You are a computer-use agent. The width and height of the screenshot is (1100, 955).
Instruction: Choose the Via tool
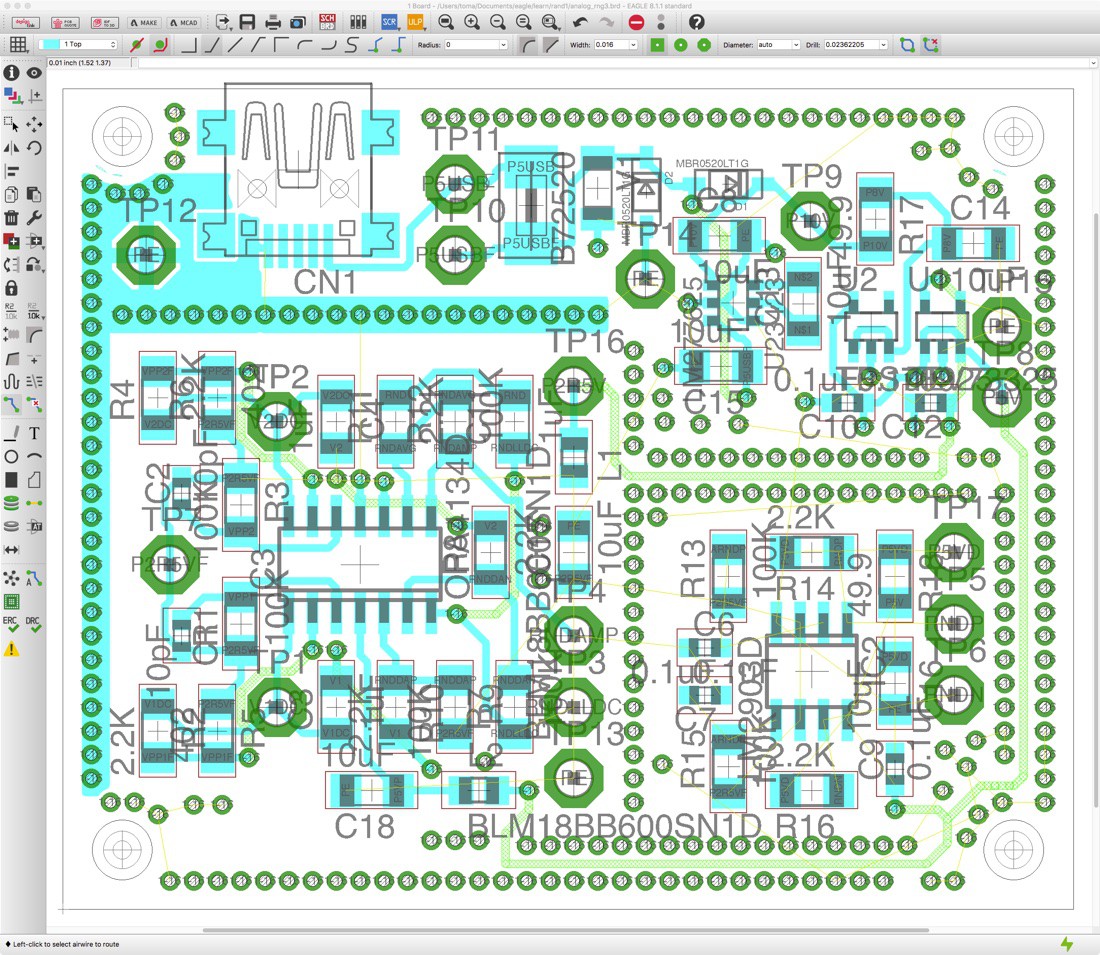pyautogui.click(x=11, y=503)
